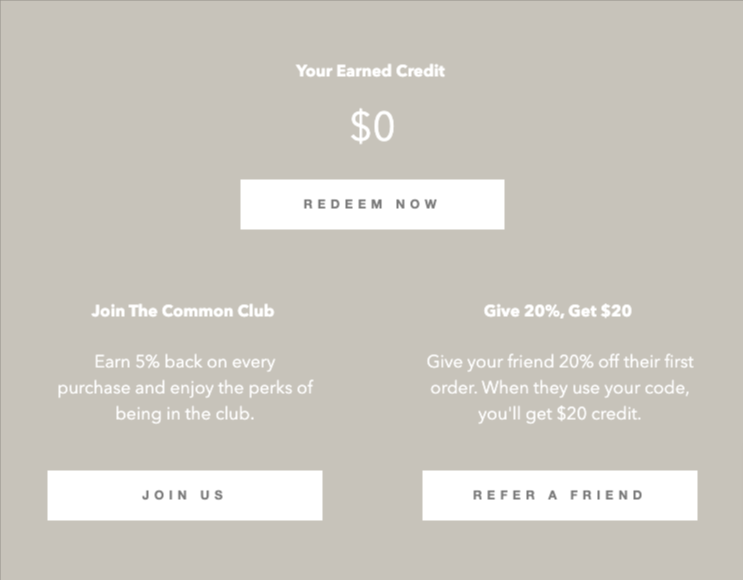This screenshot has height=580, width=743.
Task: Click 'Get $20' in the right heading
Action: pyautogui.click(x=600, y=311)
